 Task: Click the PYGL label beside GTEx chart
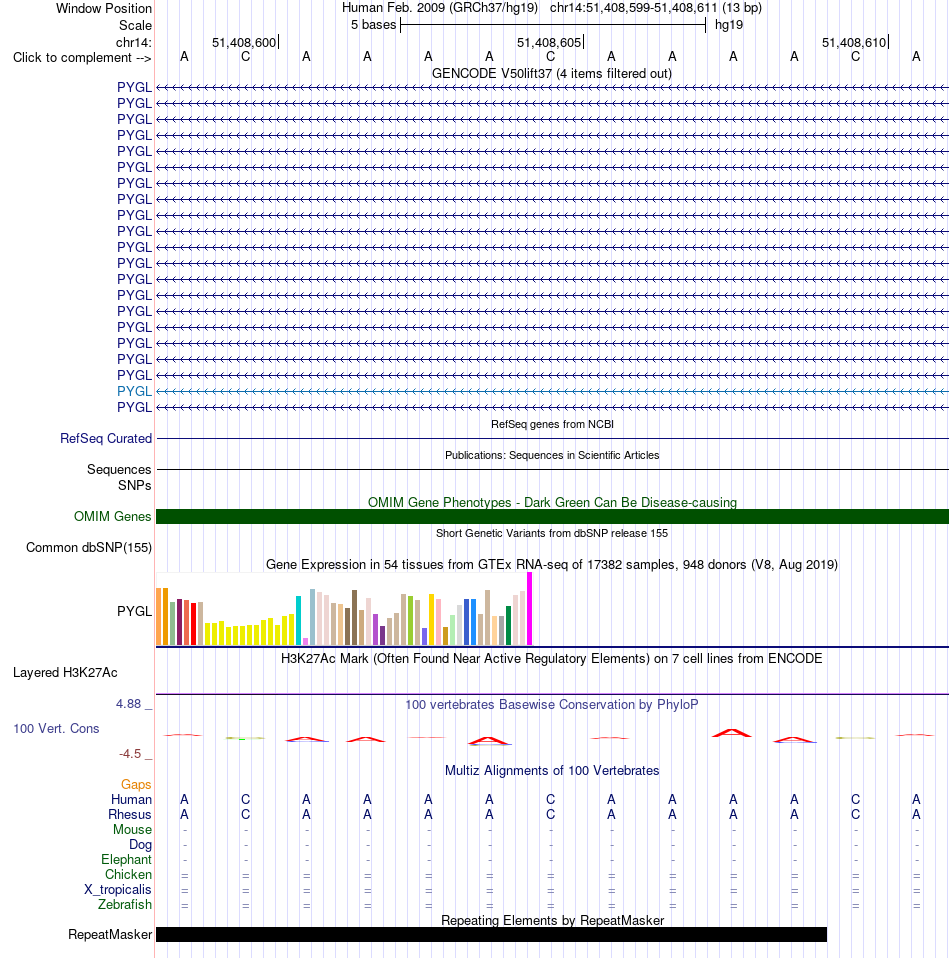[x=134, y=611]
